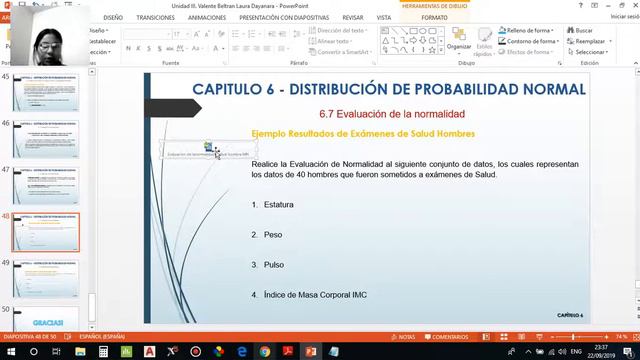
Task: Open the Diseño tab
Action: click(x=113, y=18)
